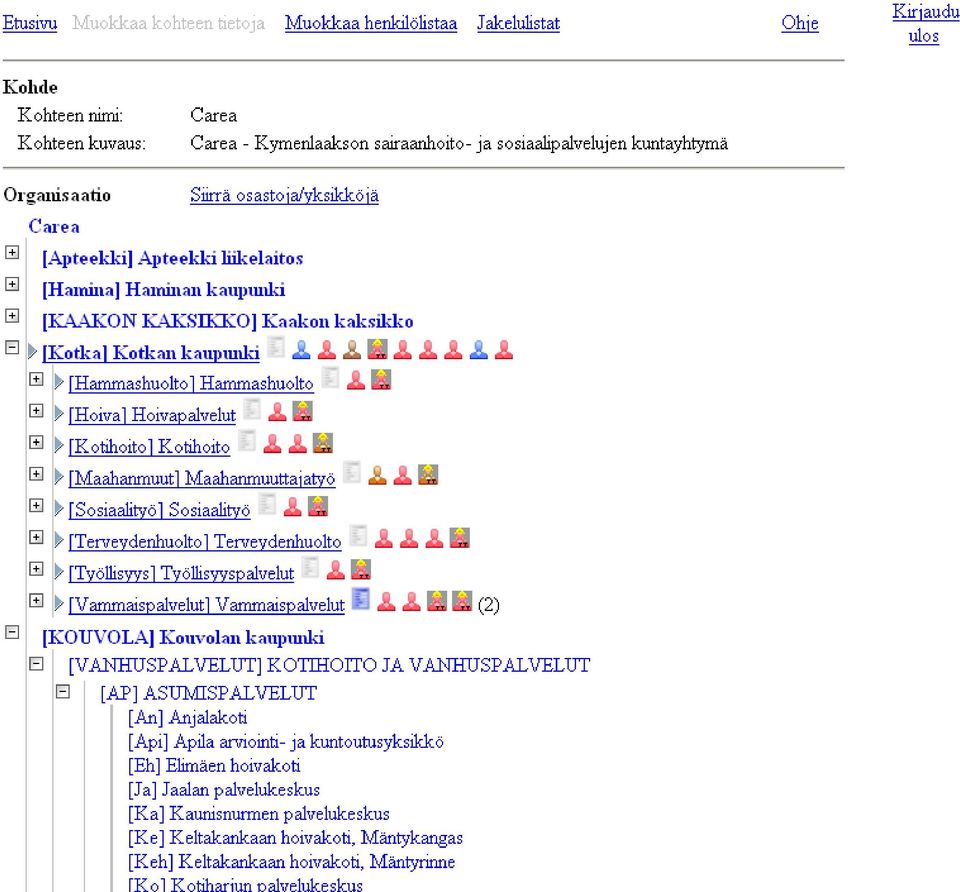
Task: Expand the Haminan kaupunki node
Action: pos(12,284)
